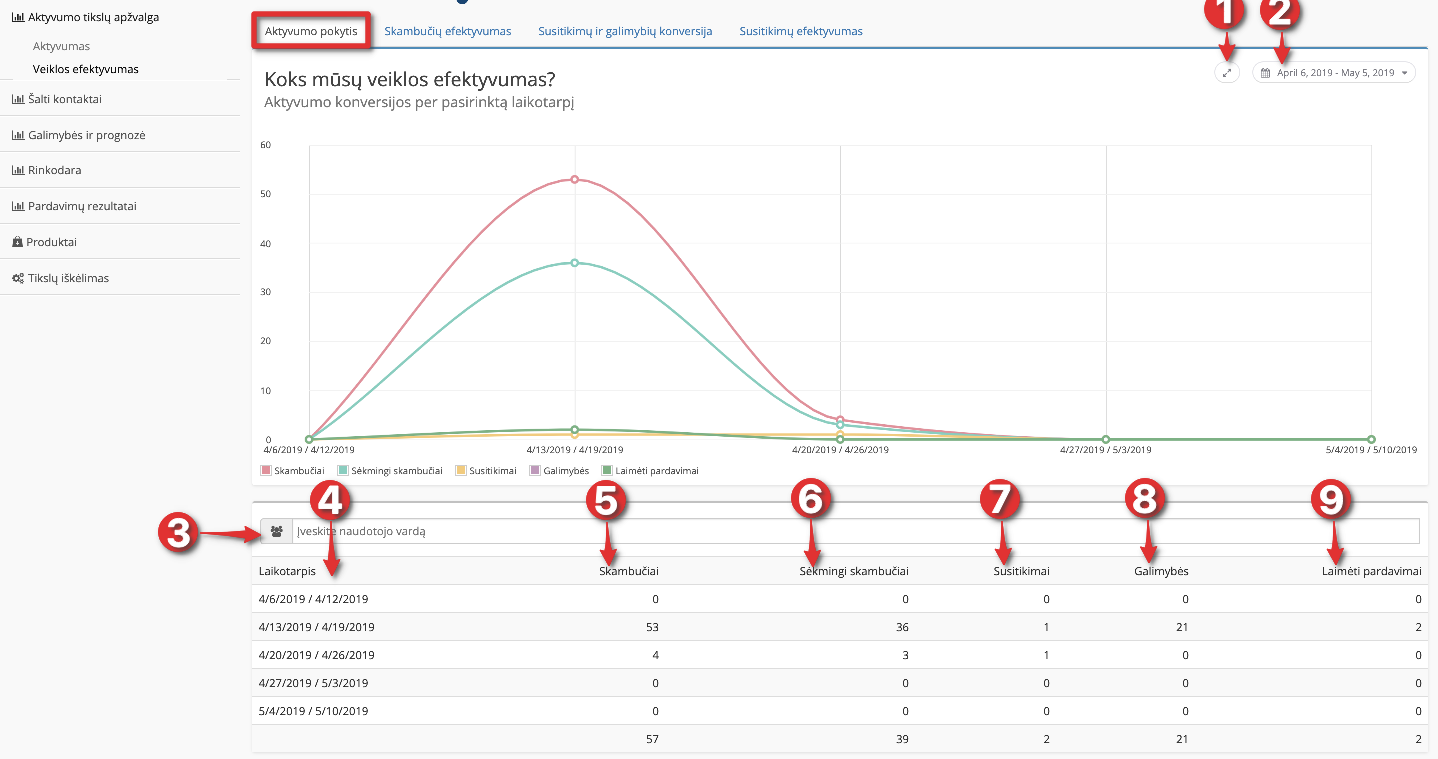The image size is (1438, 759).
Task: Toggle Laimėti pardavimai legend swatch
Action: coord(606,470)
